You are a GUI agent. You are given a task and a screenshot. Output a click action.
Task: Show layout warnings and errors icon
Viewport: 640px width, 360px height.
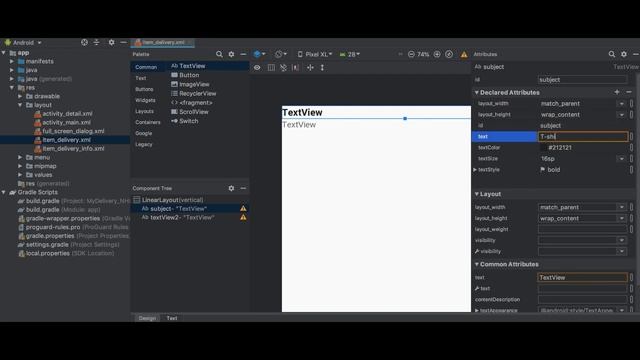point(464,54)
